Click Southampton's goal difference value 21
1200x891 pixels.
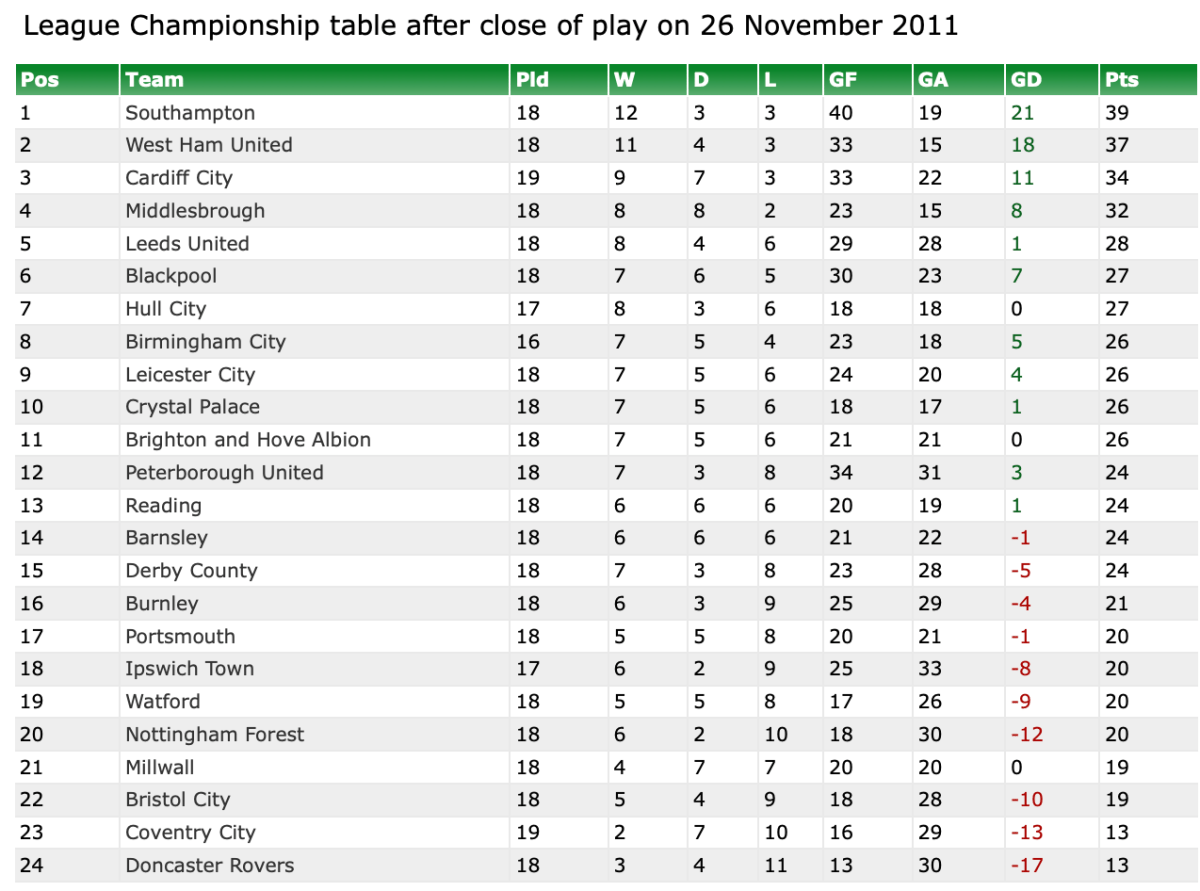click(x=1022, y=113)
